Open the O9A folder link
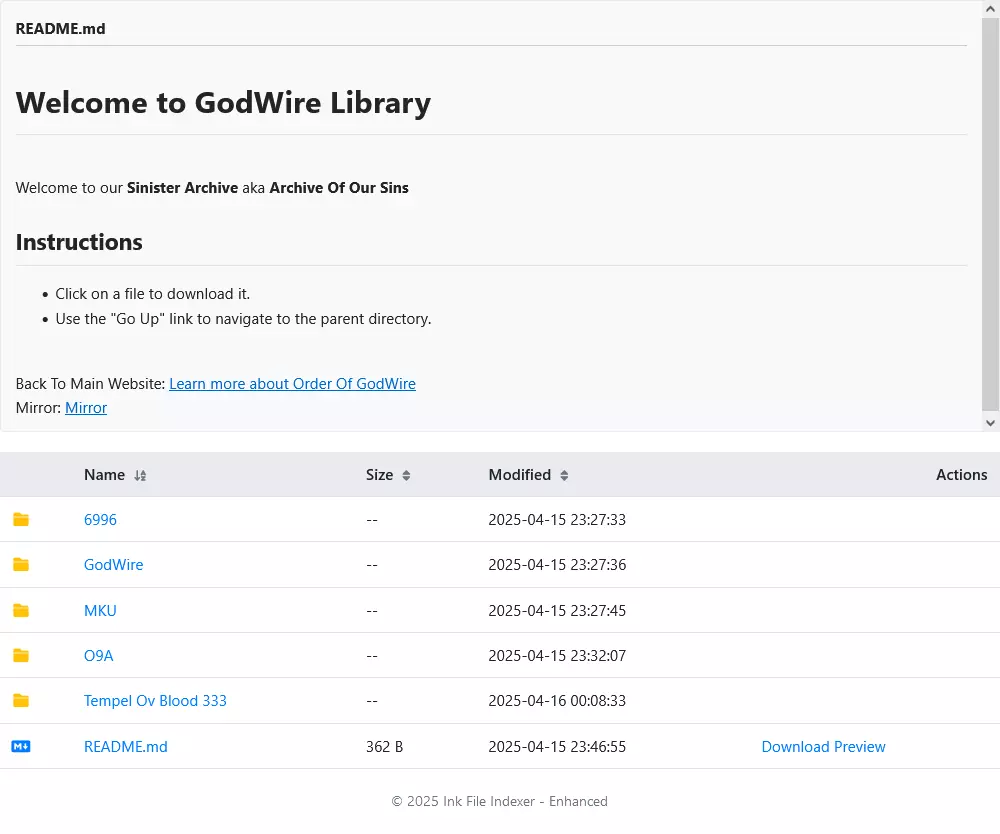The width and height of the screenshot is (1000, 834). (x=98, y=656)
